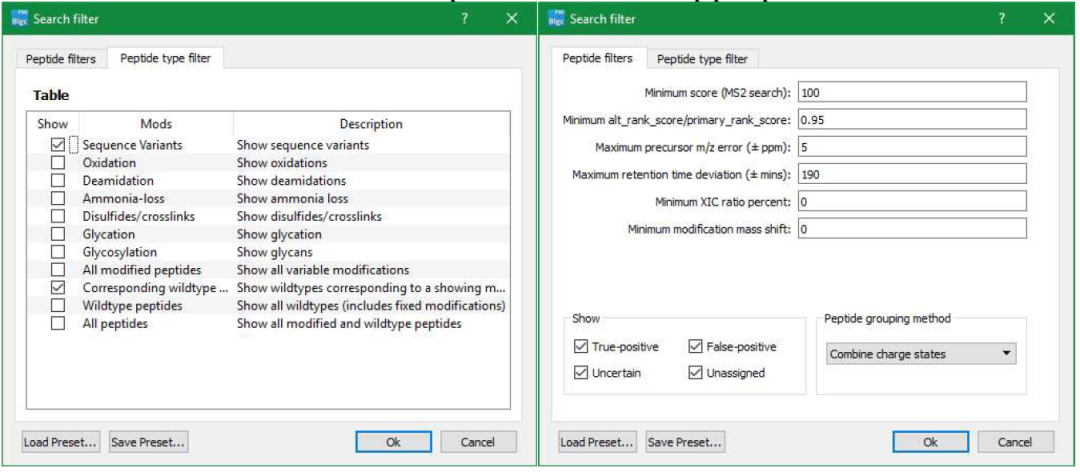Screen dimensions: 1080x472
Task: Click the help question mark in right dialog
Action: [x=1001, y=19]
